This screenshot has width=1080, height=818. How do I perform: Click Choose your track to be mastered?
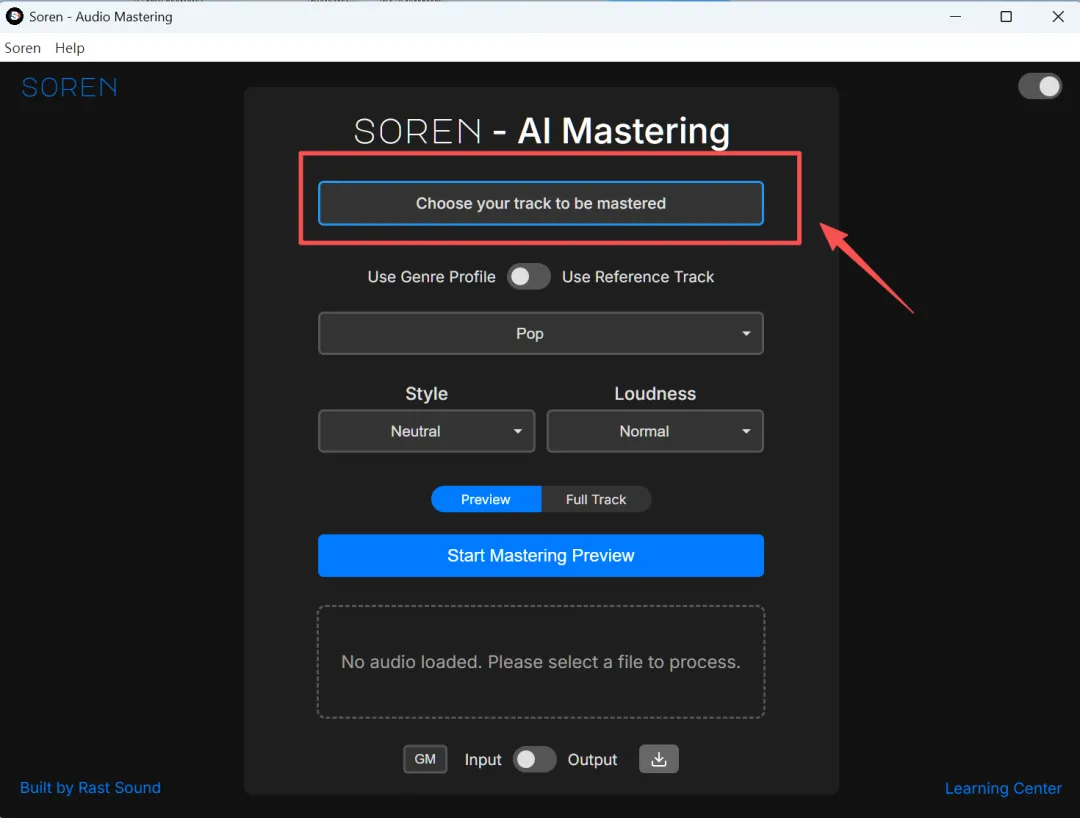pos(541,203)
